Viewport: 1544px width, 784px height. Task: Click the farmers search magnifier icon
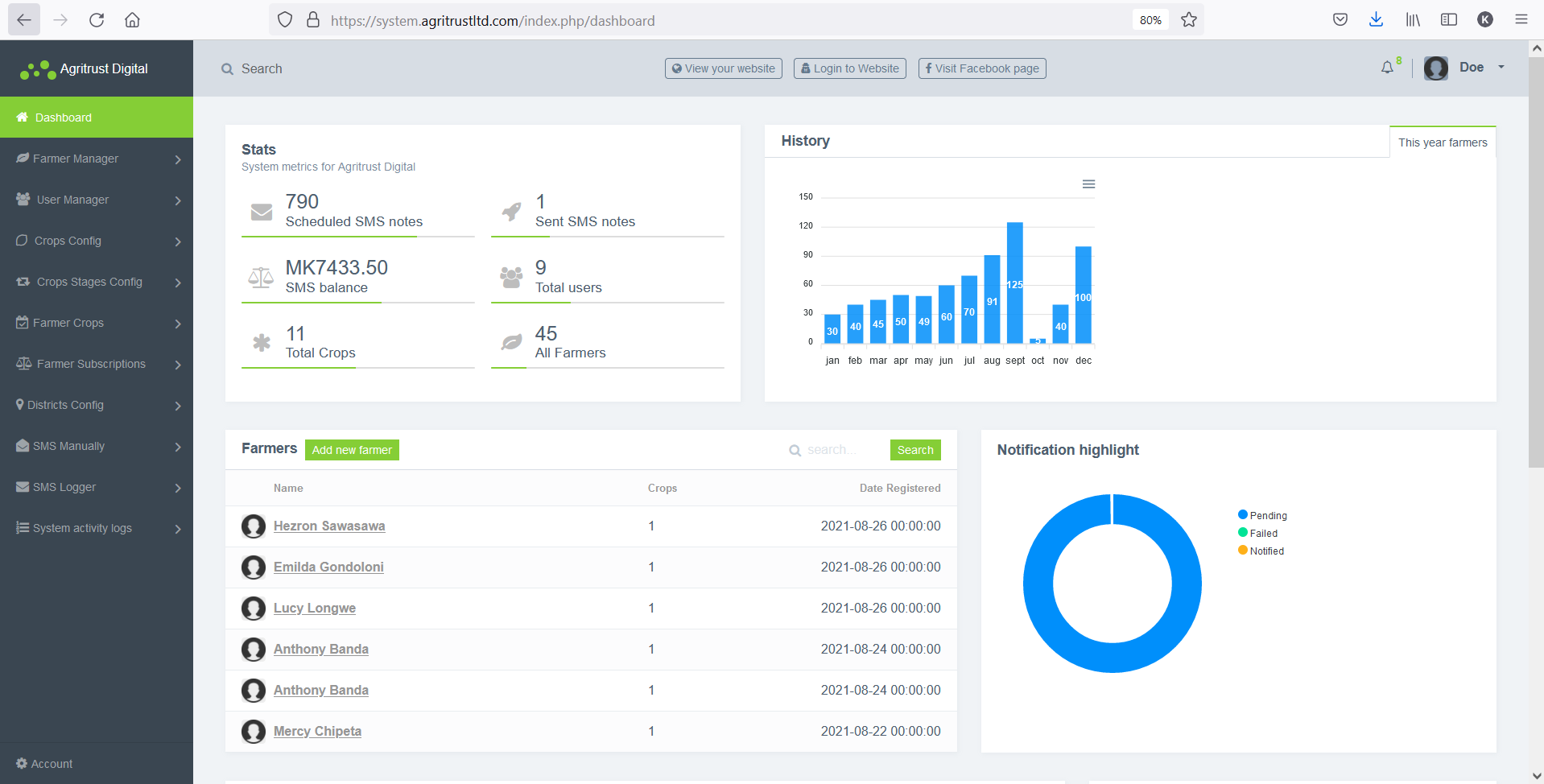click(795, 451)
